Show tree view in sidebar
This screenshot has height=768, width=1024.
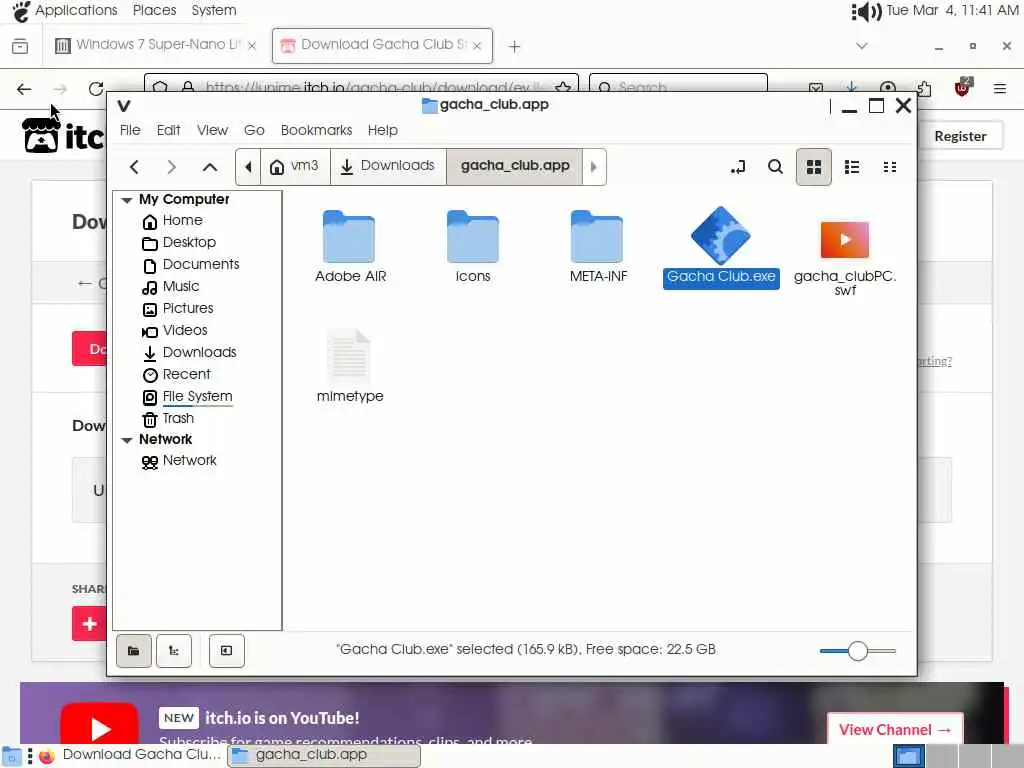[x=174, y=650]
